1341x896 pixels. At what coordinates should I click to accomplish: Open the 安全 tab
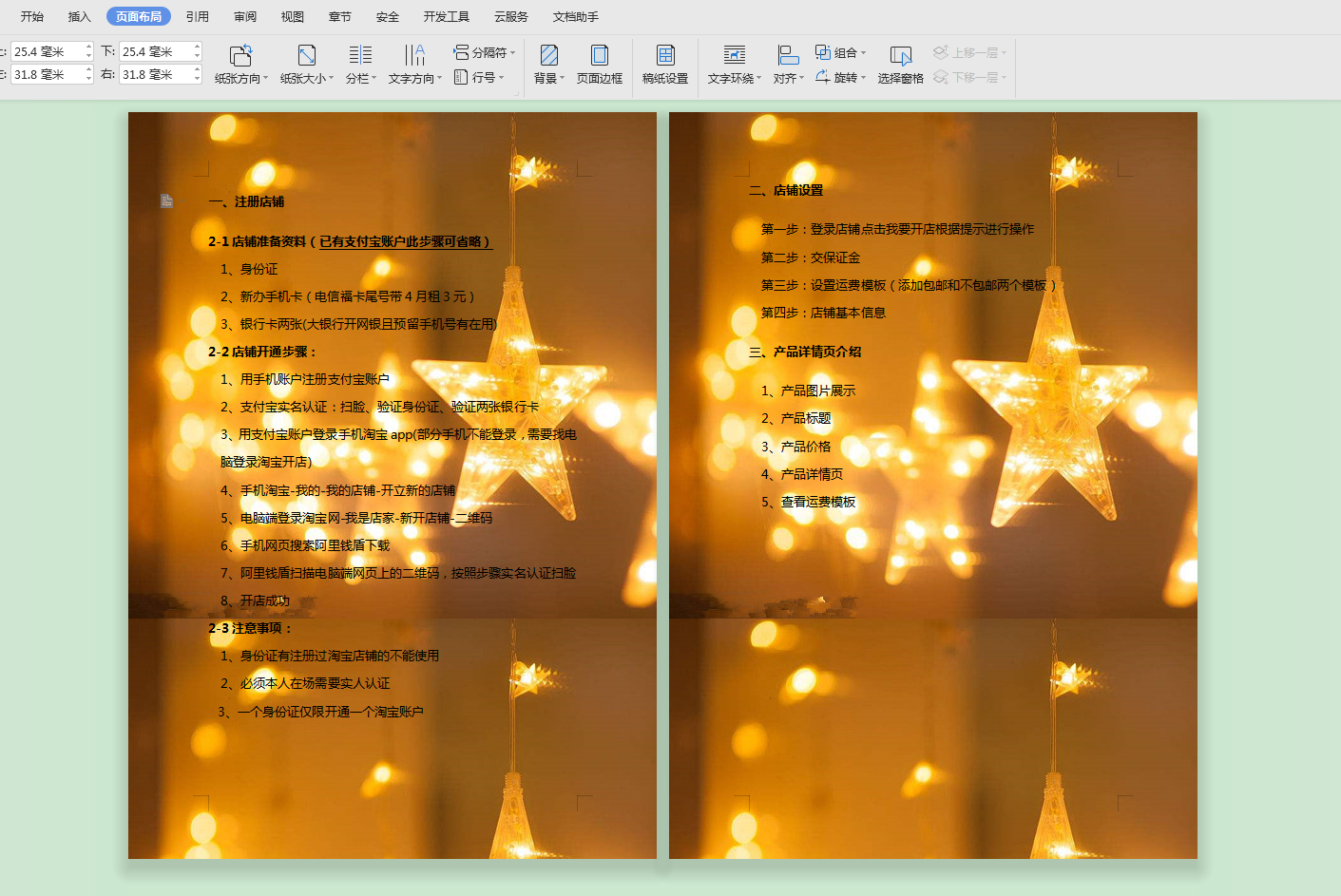click(388, 16)
